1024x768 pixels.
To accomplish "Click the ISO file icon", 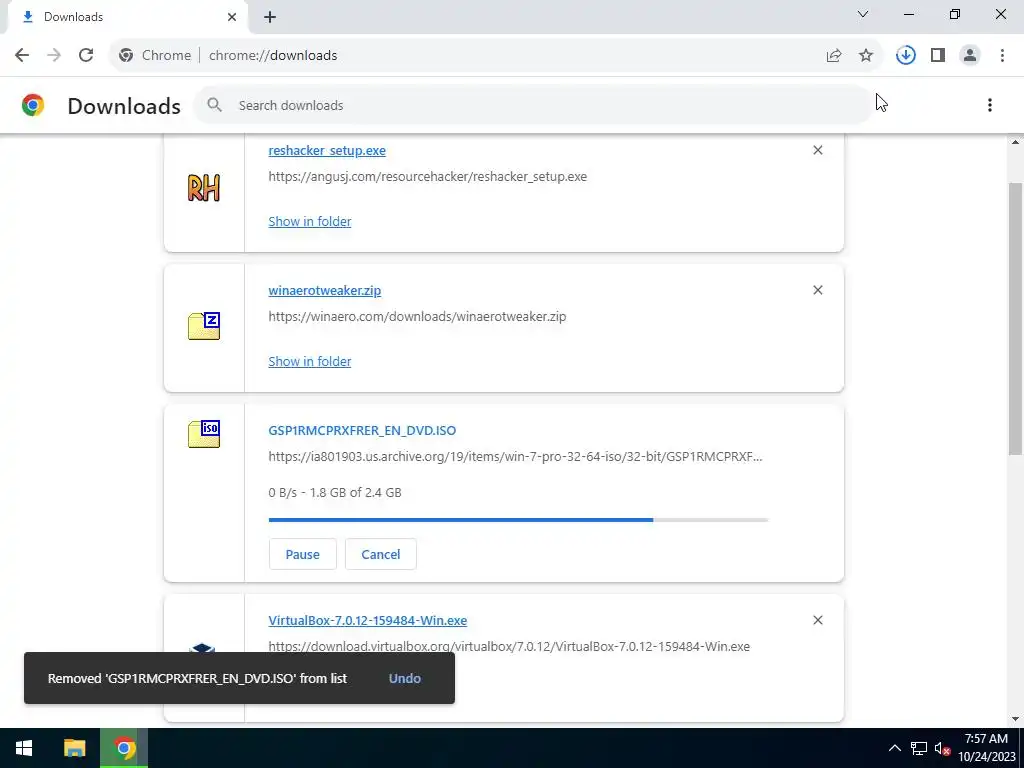I will click(204, 434).
